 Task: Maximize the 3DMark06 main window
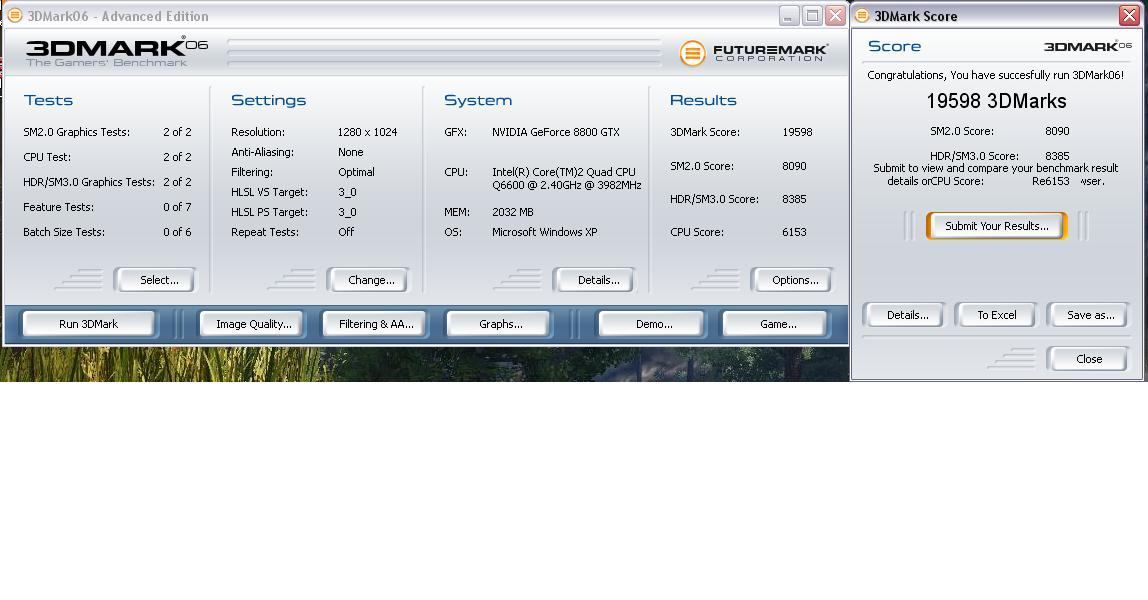click(x=812, y=15)
